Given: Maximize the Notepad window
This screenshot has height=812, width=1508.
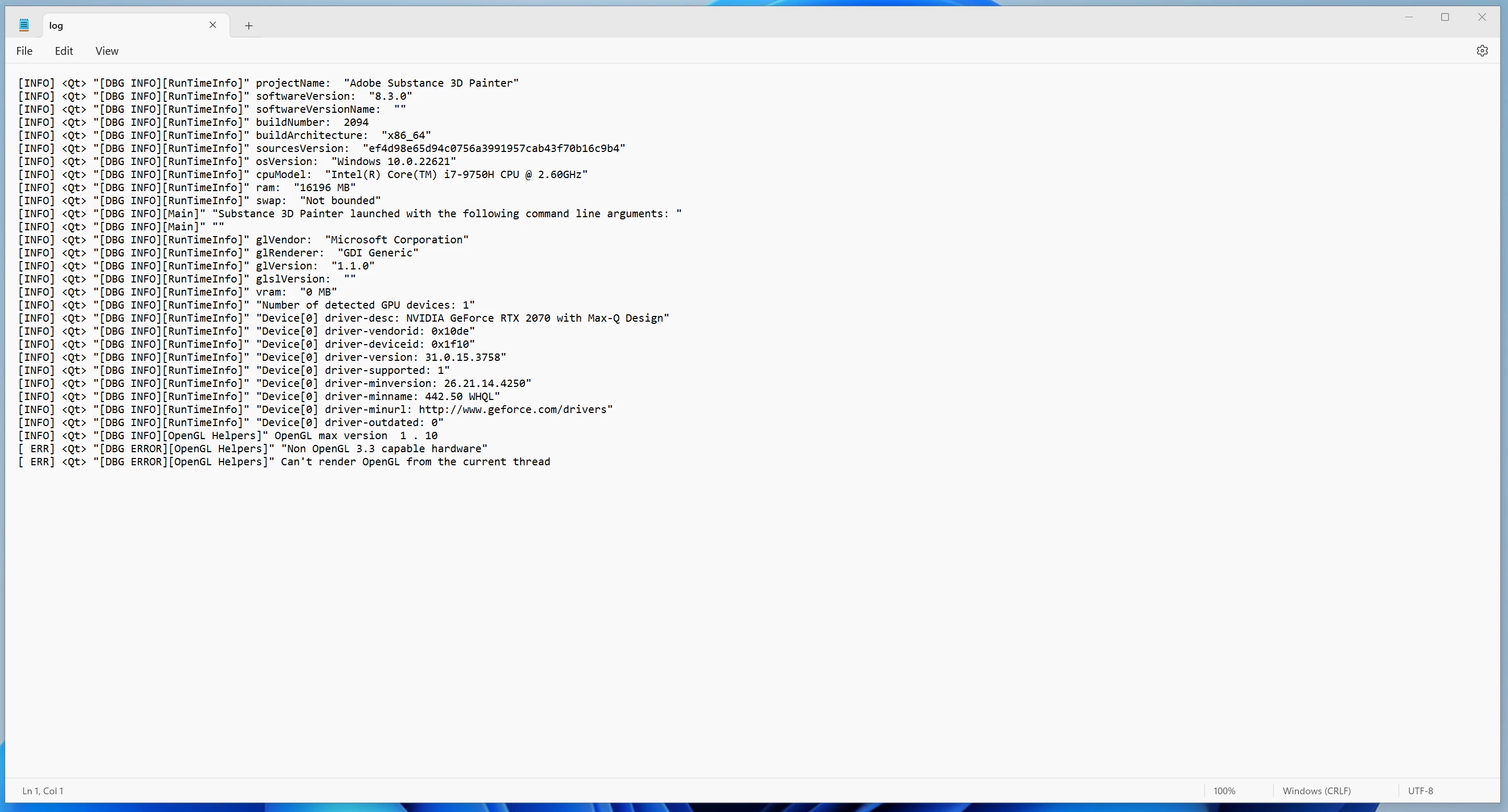Looking at the screenshot, I should click(x=1445, y=17).
